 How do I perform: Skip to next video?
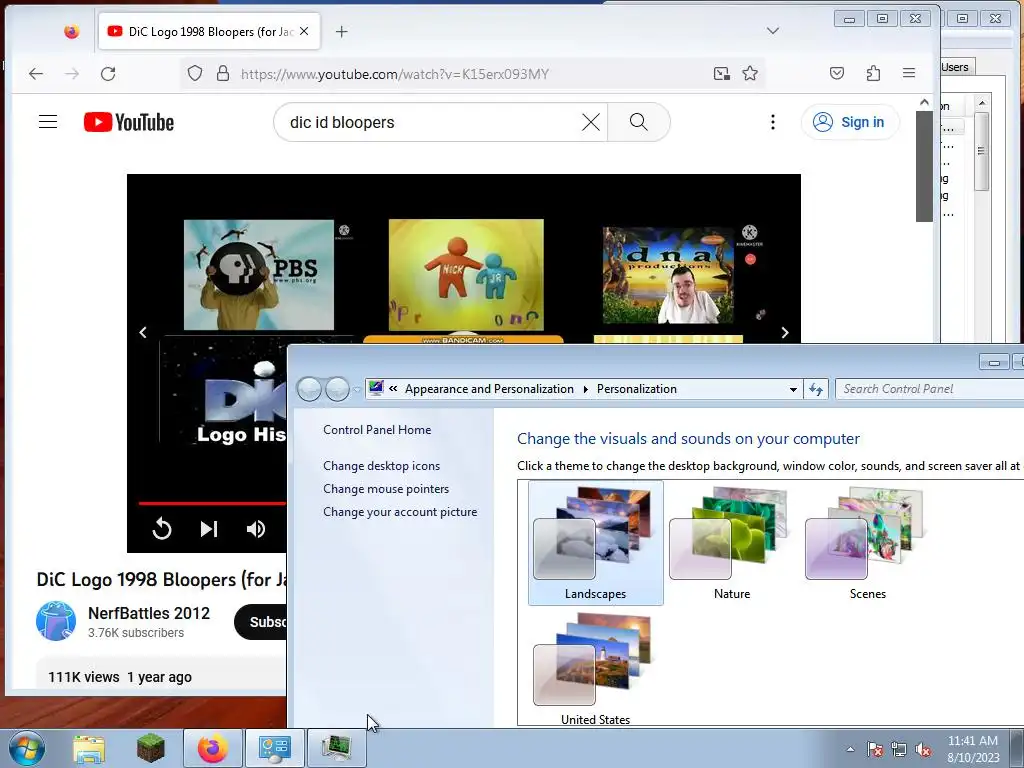[208, 529]
